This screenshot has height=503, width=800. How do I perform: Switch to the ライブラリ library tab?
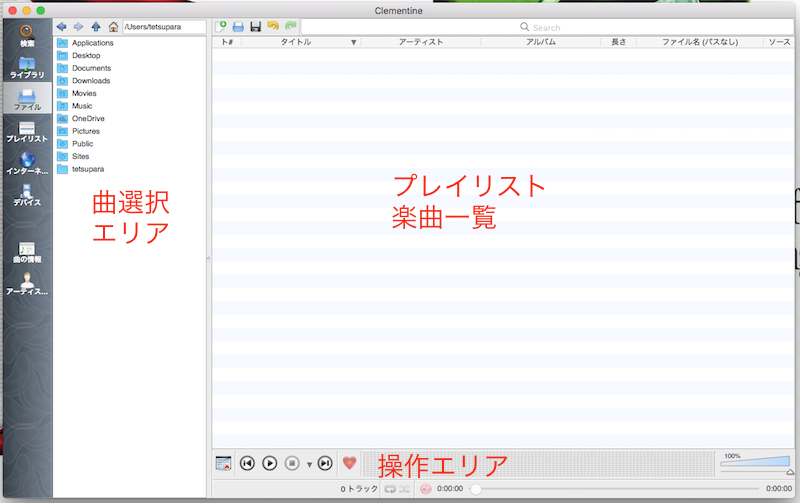[x=27, y=67]
